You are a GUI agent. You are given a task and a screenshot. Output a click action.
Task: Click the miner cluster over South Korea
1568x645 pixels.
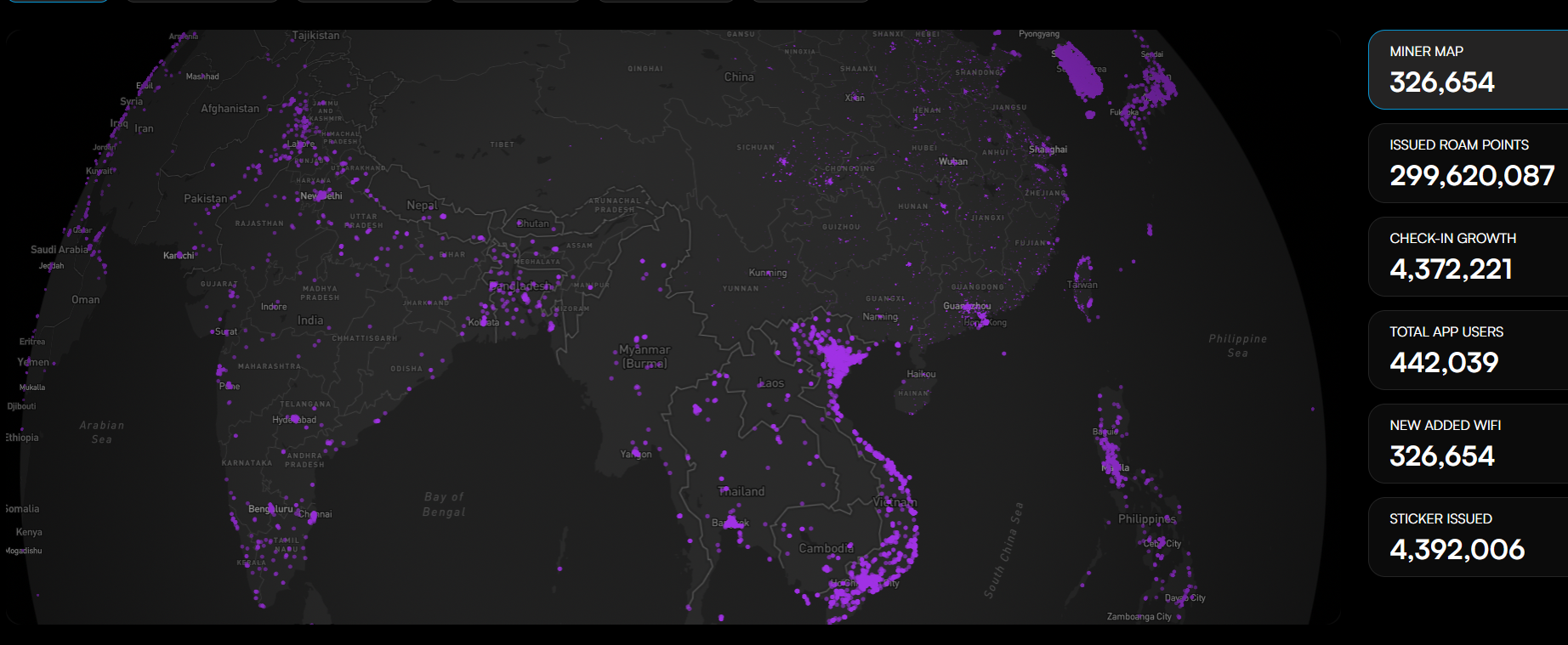point(1080,71)
